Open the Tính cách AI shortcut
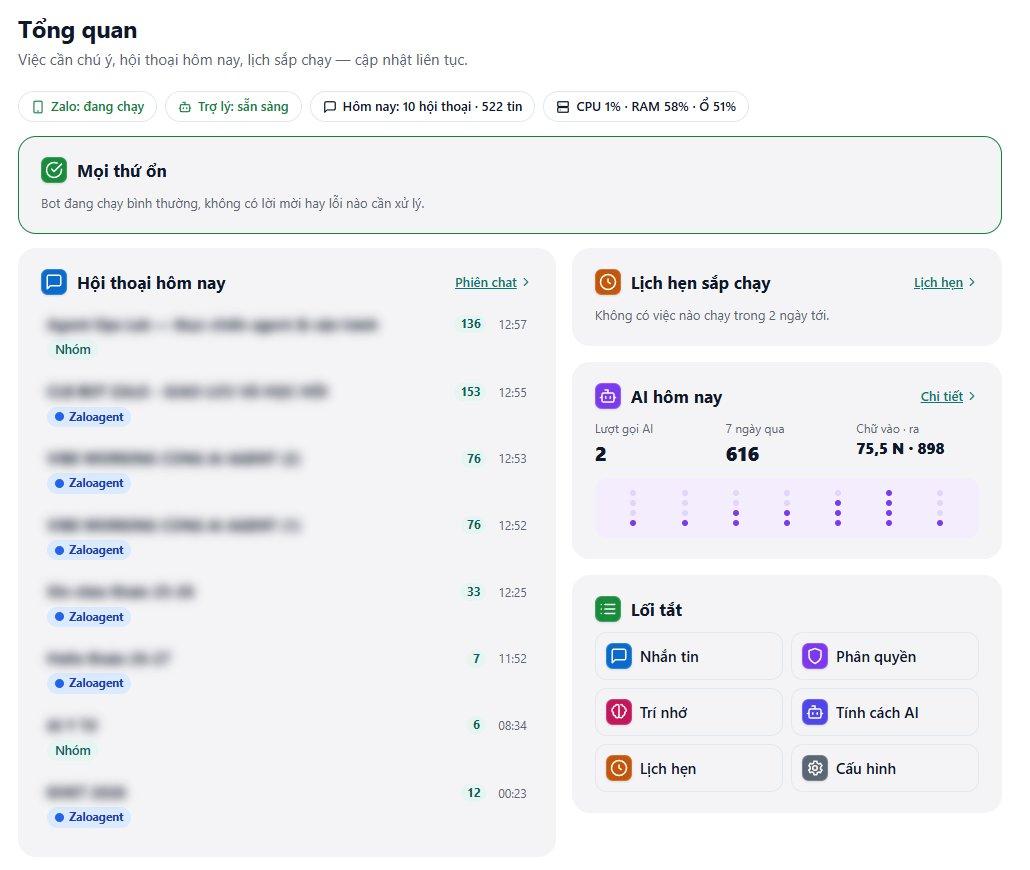 [884, 712]
